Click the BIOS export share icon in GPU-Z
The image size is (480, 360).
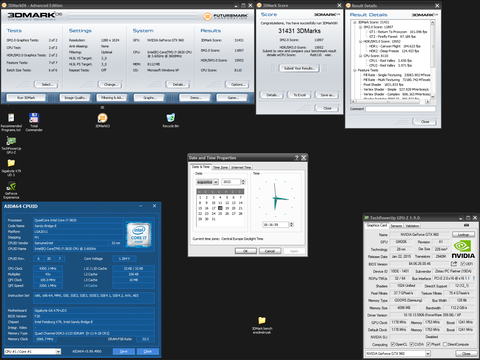tap(454, 264)
